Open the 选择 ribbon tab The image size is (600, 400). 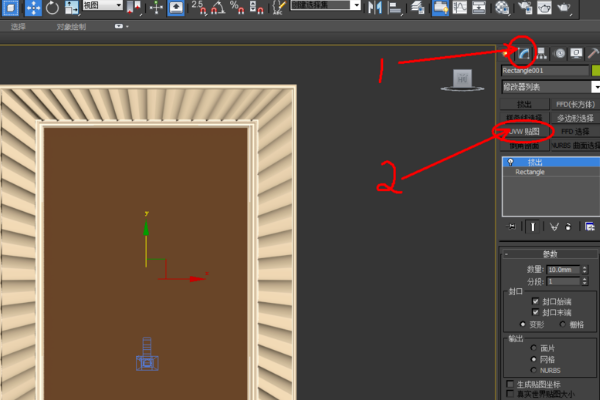(x=18, y=26)
